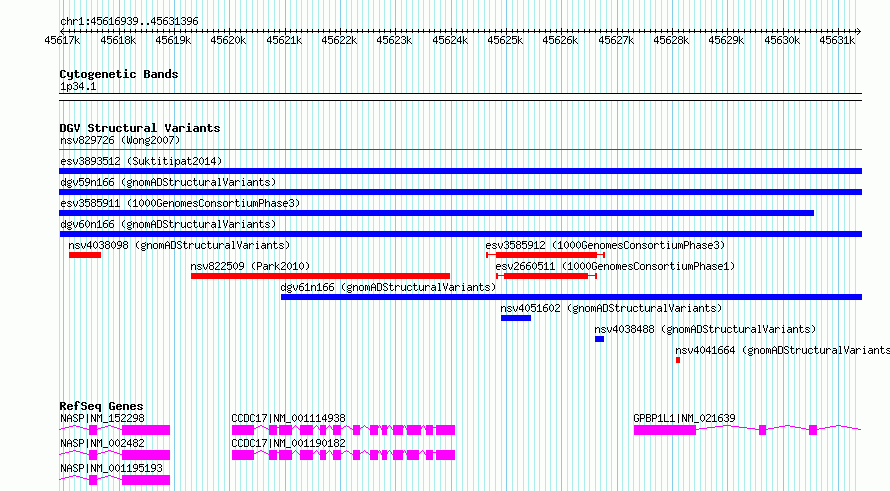This screenshot has width=890, height=491.
Task: Click the nsv4051602 gnomAD variant label
Action: pos(611,308)
